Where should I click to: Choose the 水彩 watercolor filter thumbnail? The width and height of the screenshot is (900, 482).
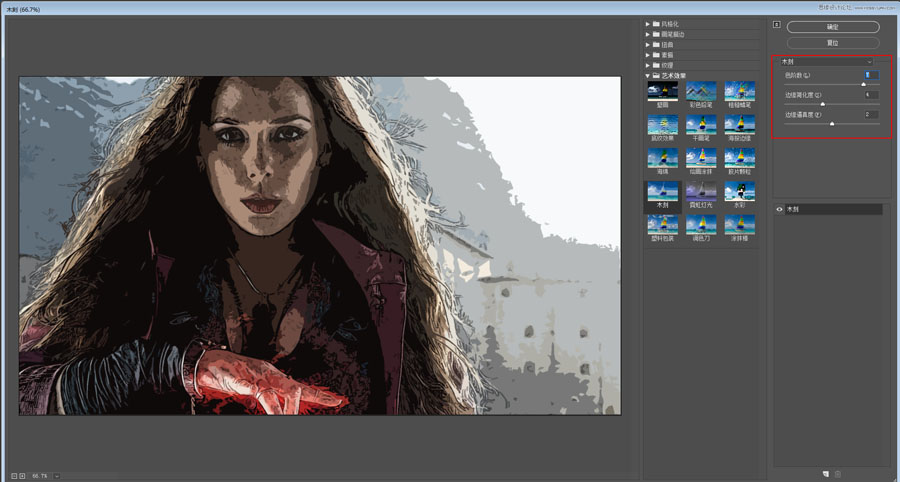(x=739, y=195)
